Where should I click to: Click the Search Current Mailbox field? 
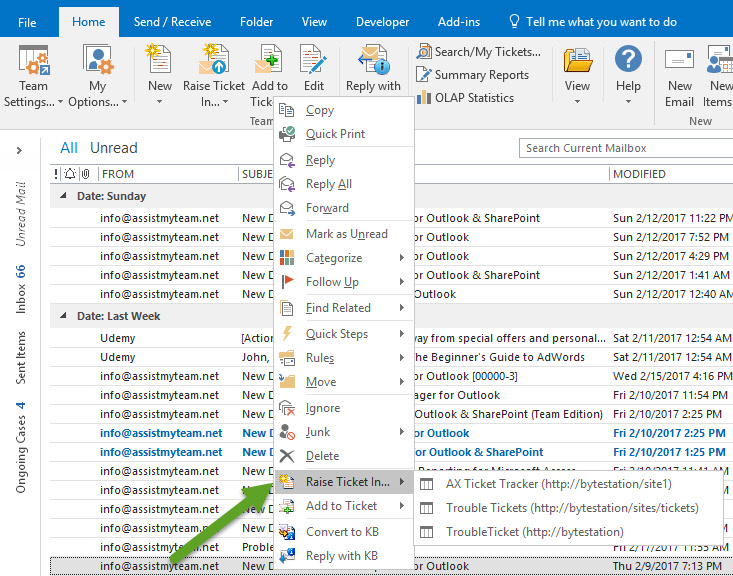[x=625, y=148]
